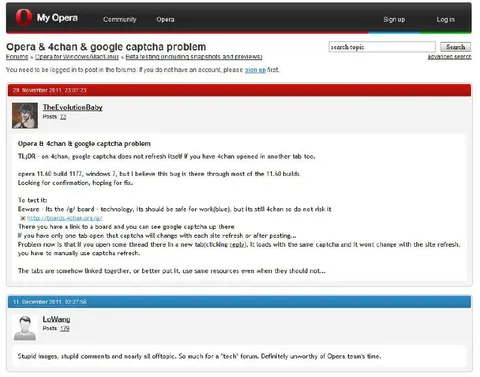Screen dimensions: 480x377
Task: Click LoWang's default avatar
Action: coord(25,328)
